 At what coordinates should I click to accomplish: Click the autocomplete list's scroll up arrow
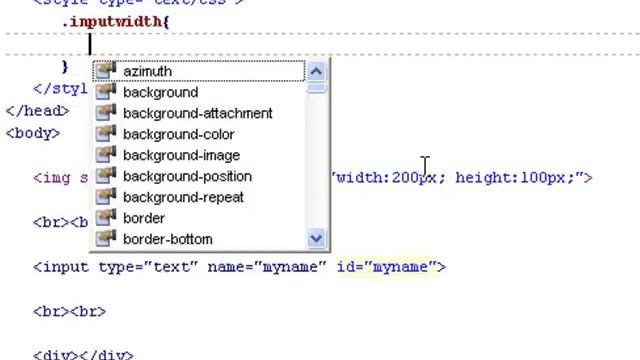pos(316,72)
